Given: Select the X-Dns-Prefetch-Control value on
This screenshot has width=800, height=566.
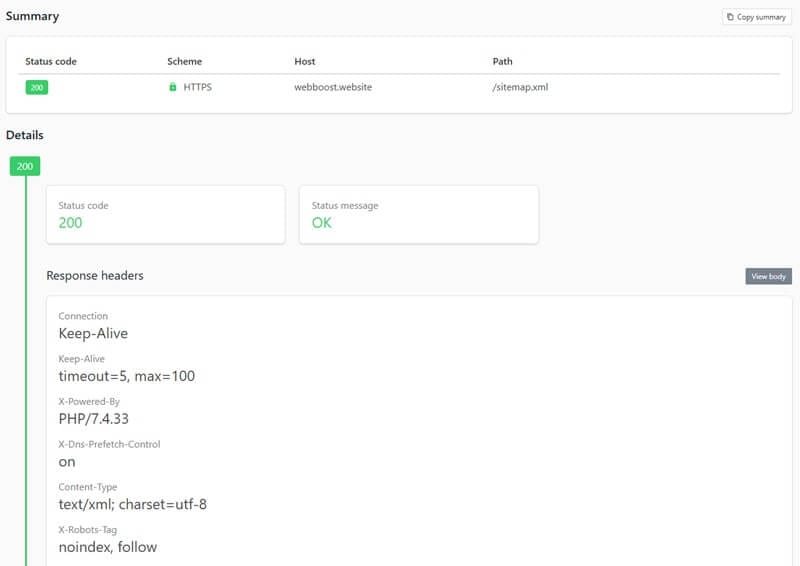Looking at the screenshot, I should (67, 462).
